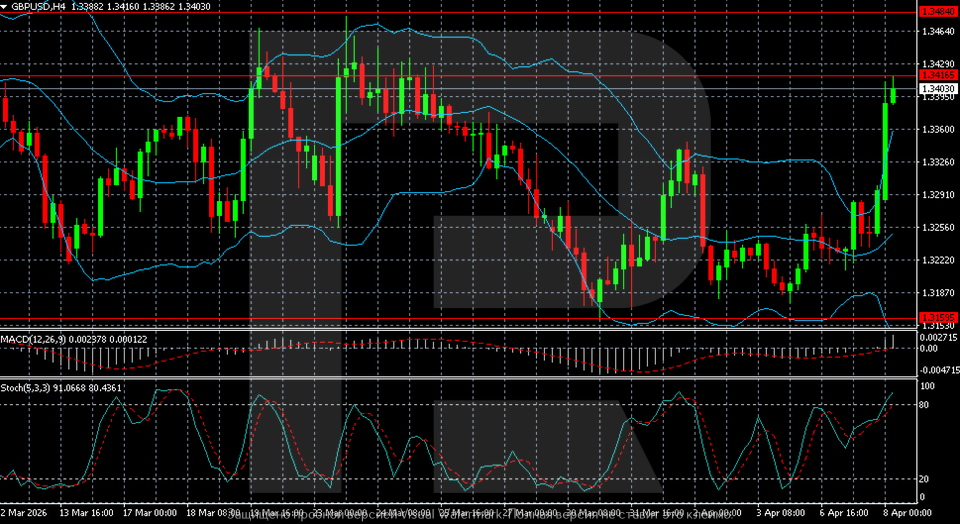
Task: Click the Stochastic 80 level label
Action: [926, 405]
